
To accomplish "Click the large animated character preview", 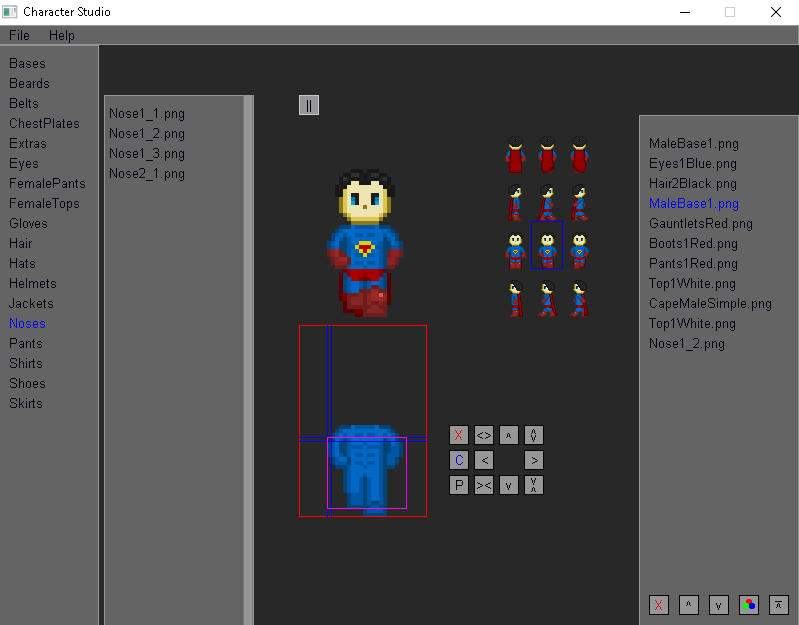I will tap(365, 242).
